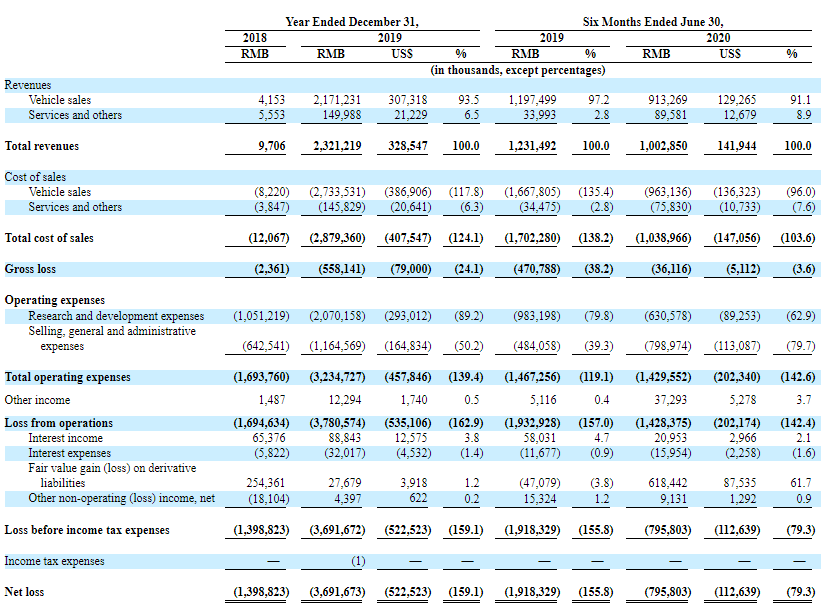
Task: Click the 'Six Months Ended June 30,' header
Action: 652,21
